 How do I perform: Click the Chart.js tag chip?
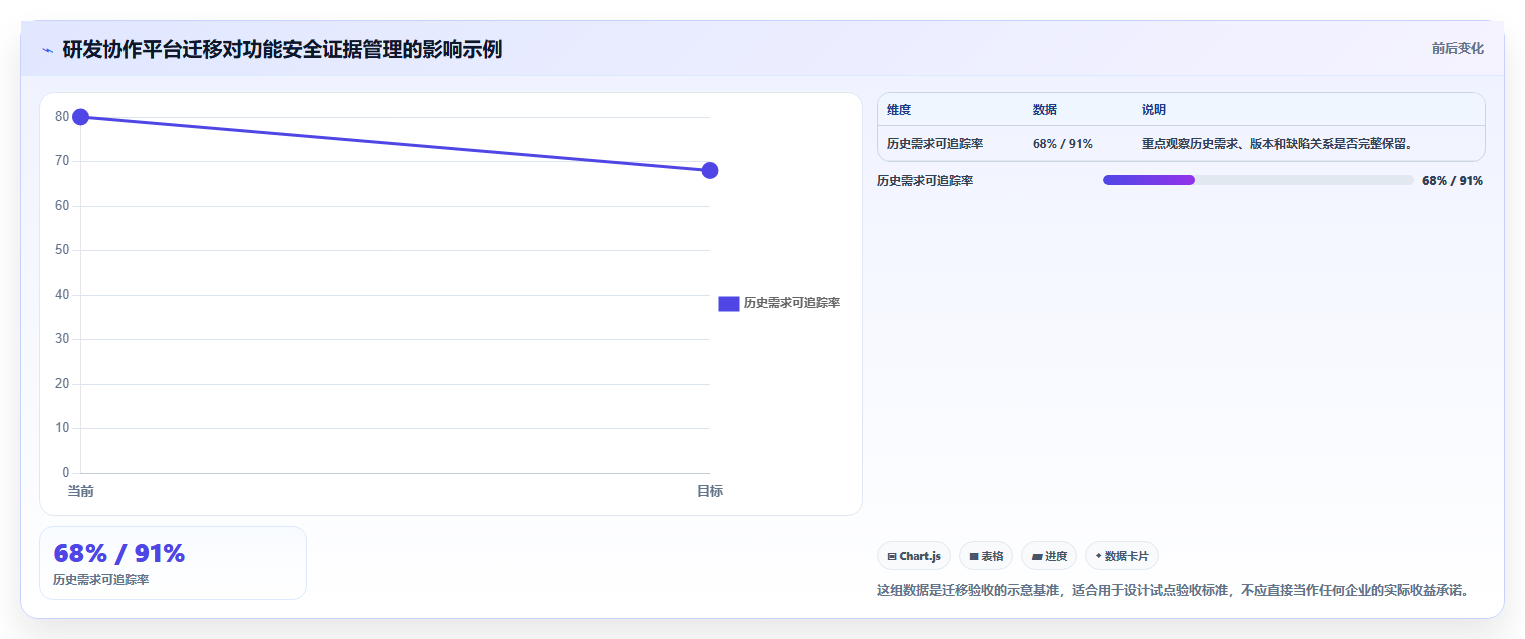(x=914, y=556)
